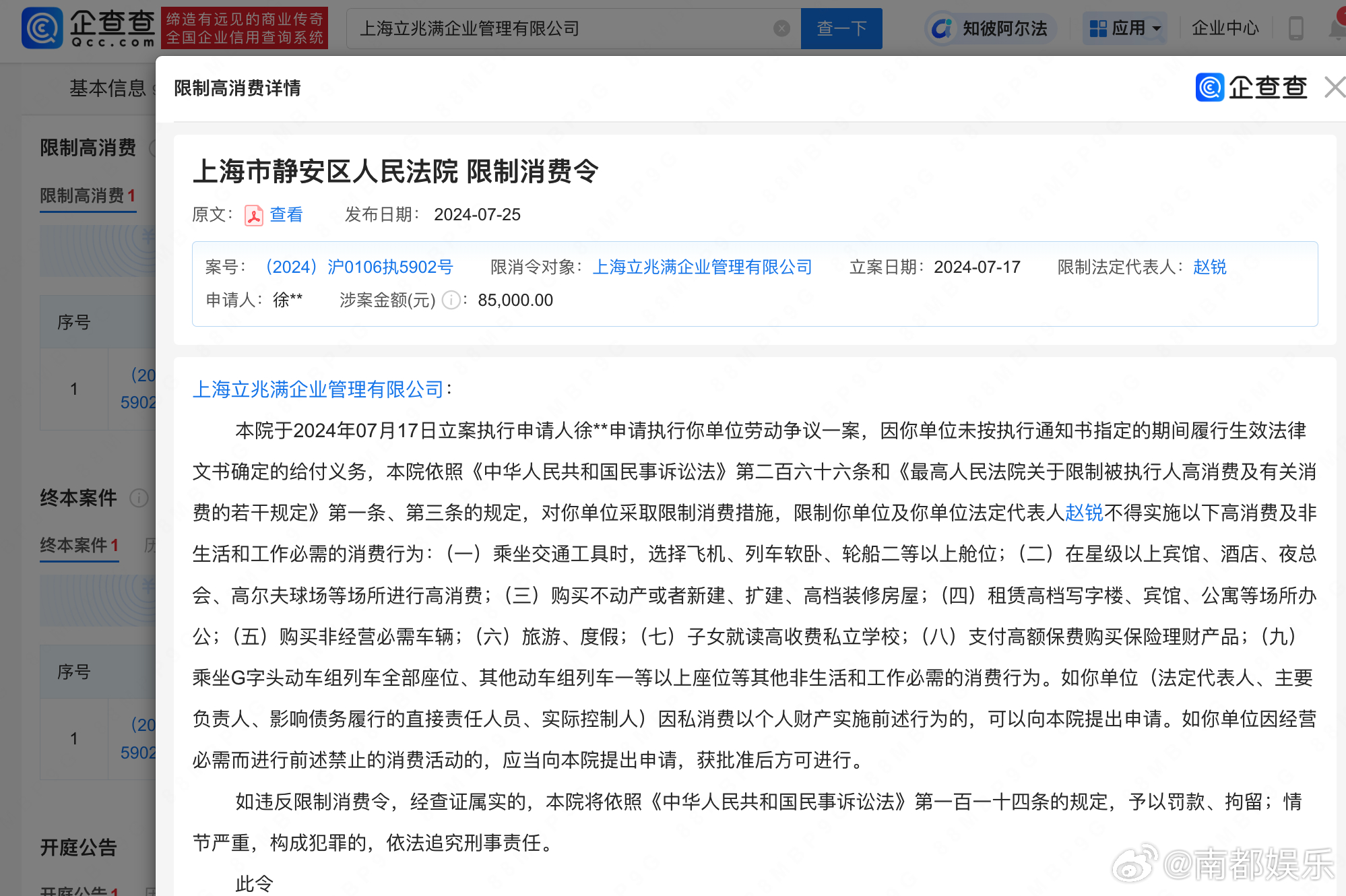Click 查看 link for original text
This screenshot has width=1346, height=896.
[x=286, y=215]
